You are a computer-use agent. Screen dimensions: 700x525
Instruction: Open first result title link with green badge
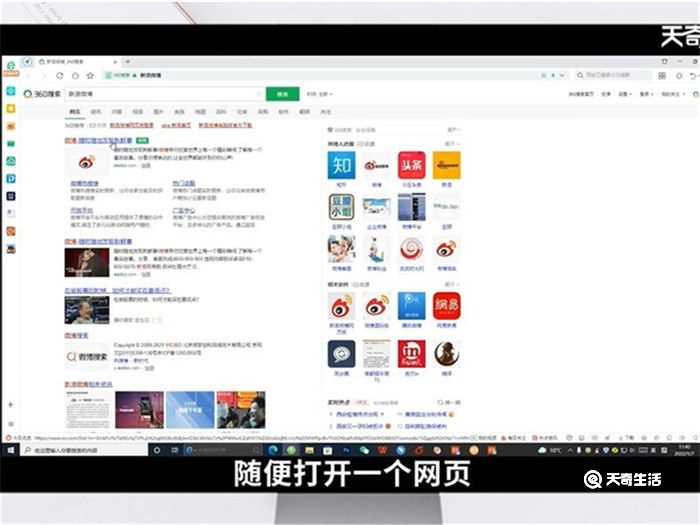click(99, 140)
